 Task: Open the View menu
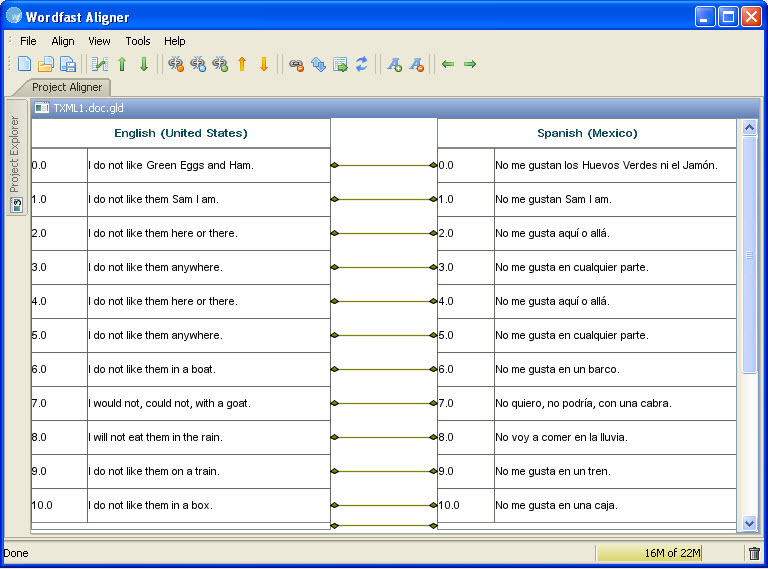(x=99, y=41)
